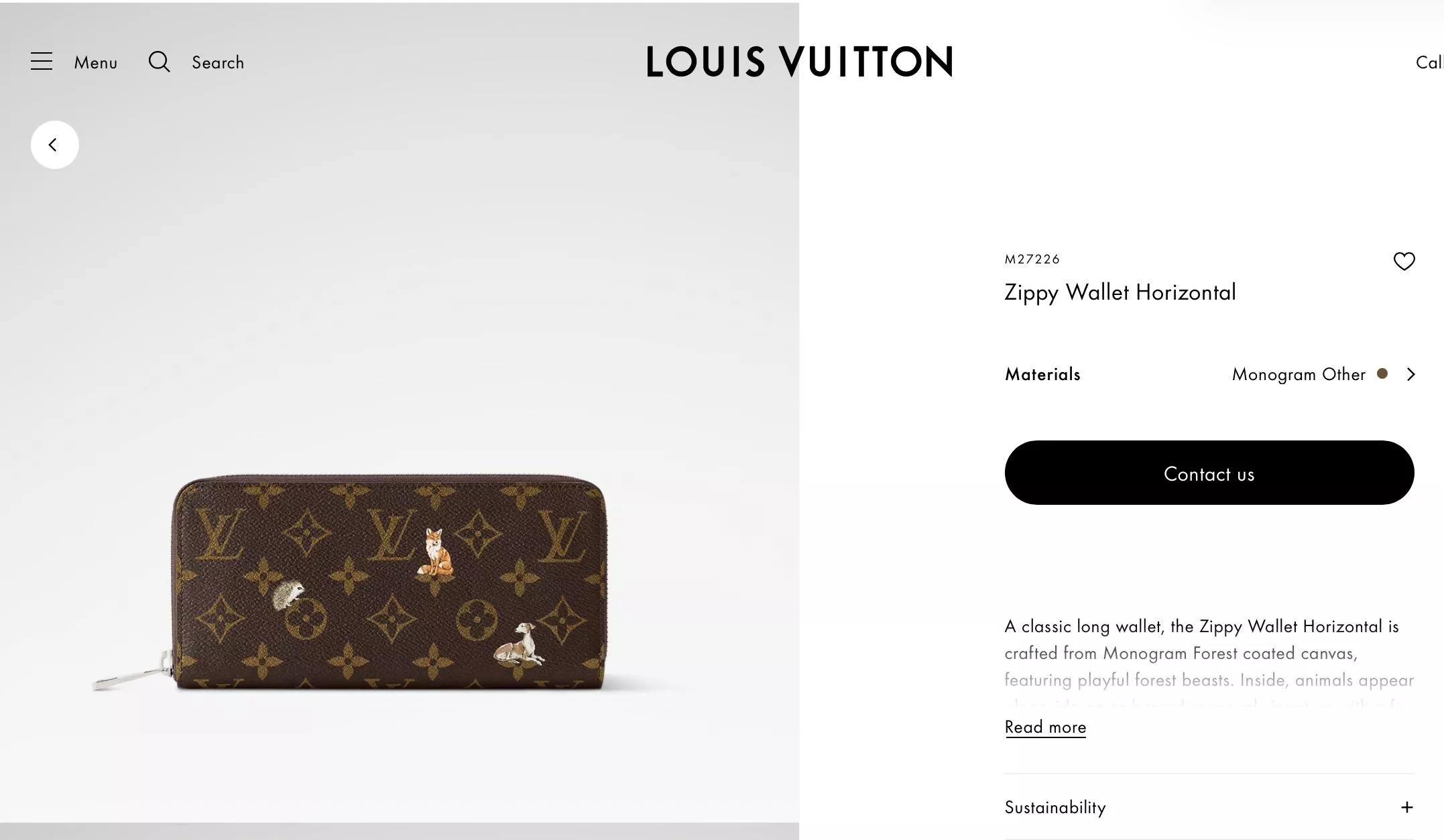This screenshot has height=840, width=1444.
Task: Open the hamburger menu icon
Action: (x=42, y=62)
